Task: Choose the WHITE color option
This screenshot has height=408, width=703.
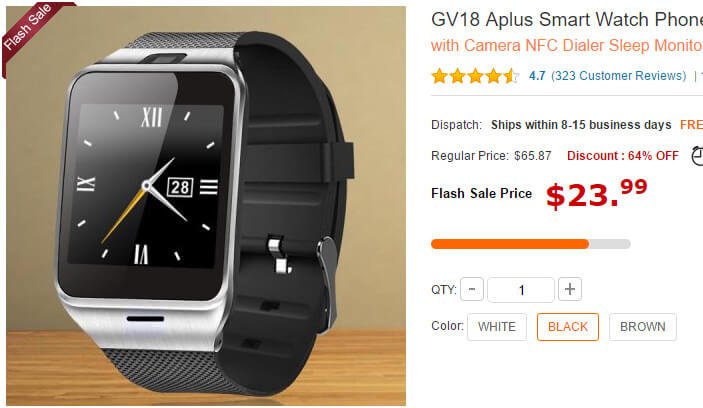Action: click(x=497, y=327)
